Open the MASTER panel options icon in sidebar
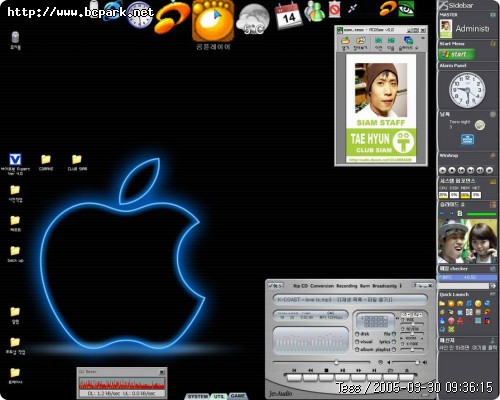This screenshot has width=500, height=400. click(493, 15)
